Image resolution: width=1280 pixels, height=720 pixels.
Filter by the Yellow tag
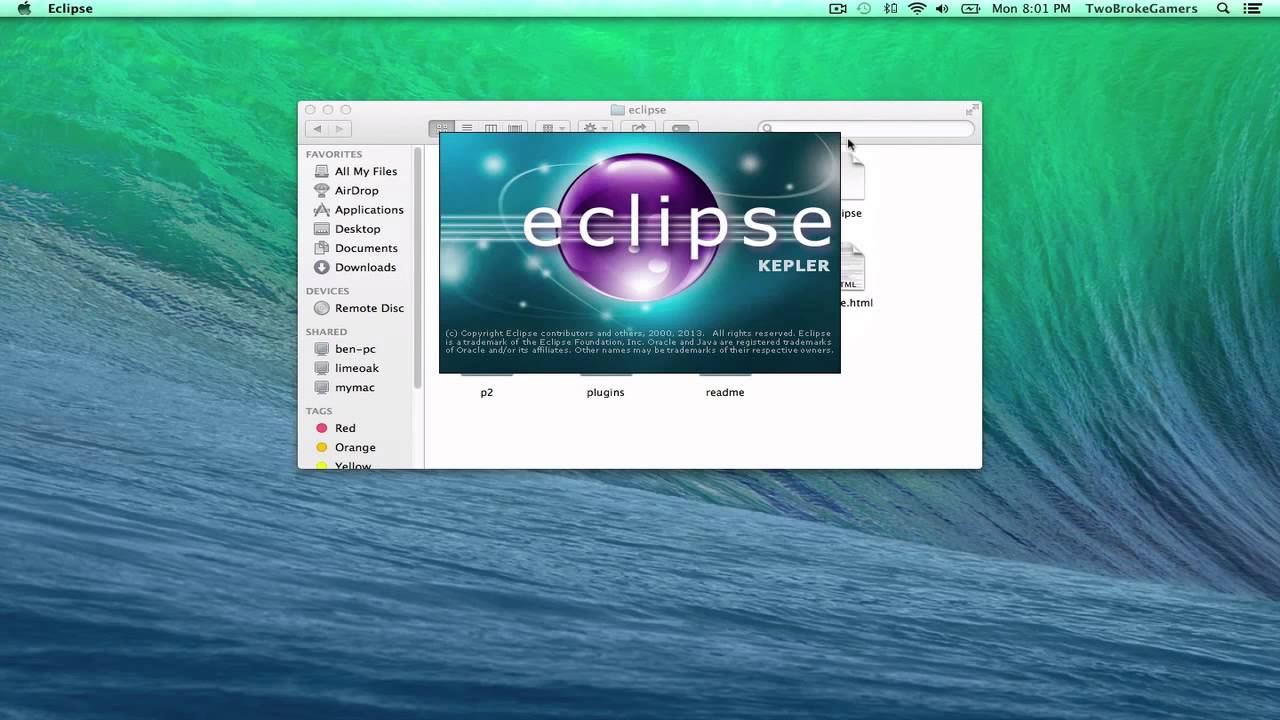[343, 465]
